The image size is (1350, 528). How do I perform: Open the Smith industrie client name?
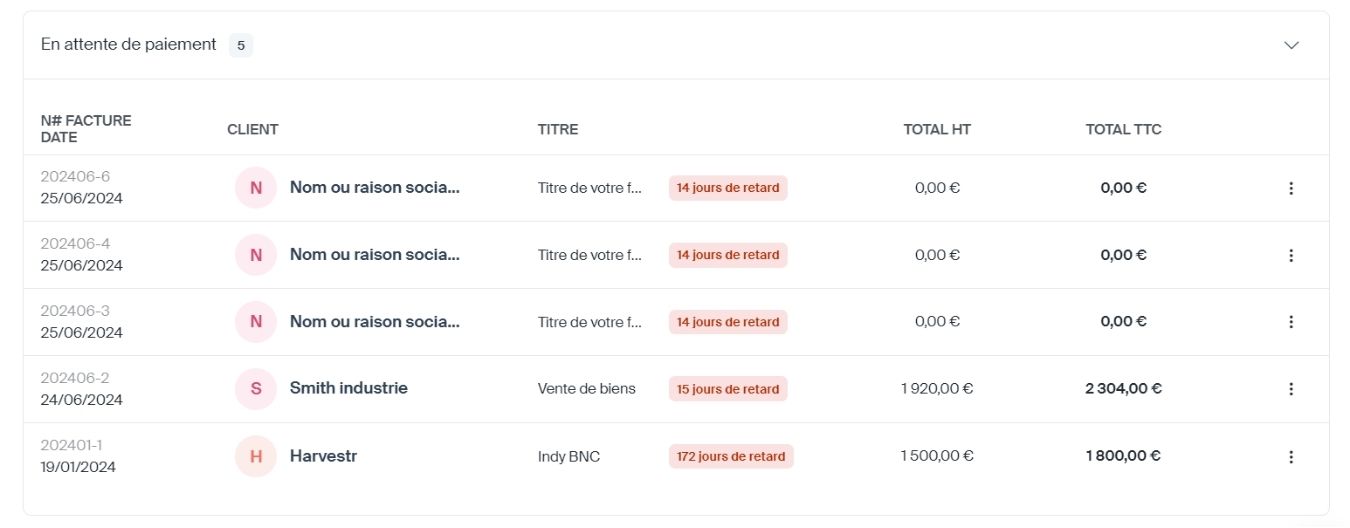click(x=349, y=388)
